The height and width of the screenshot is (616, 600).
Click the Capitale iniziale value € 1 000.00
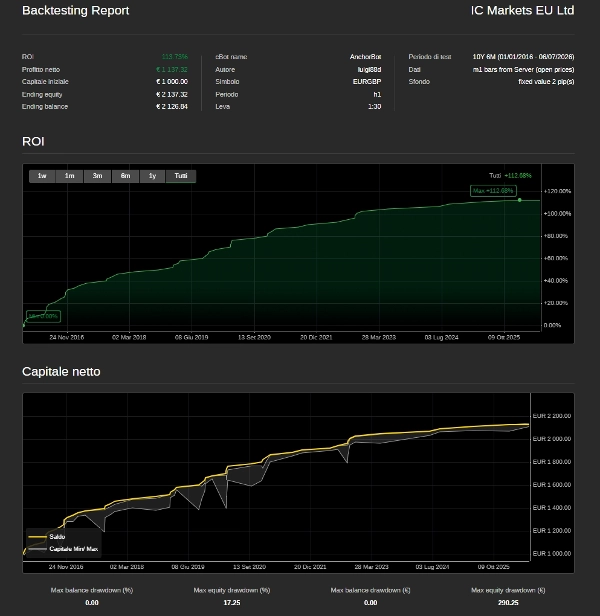pos(172,82)
